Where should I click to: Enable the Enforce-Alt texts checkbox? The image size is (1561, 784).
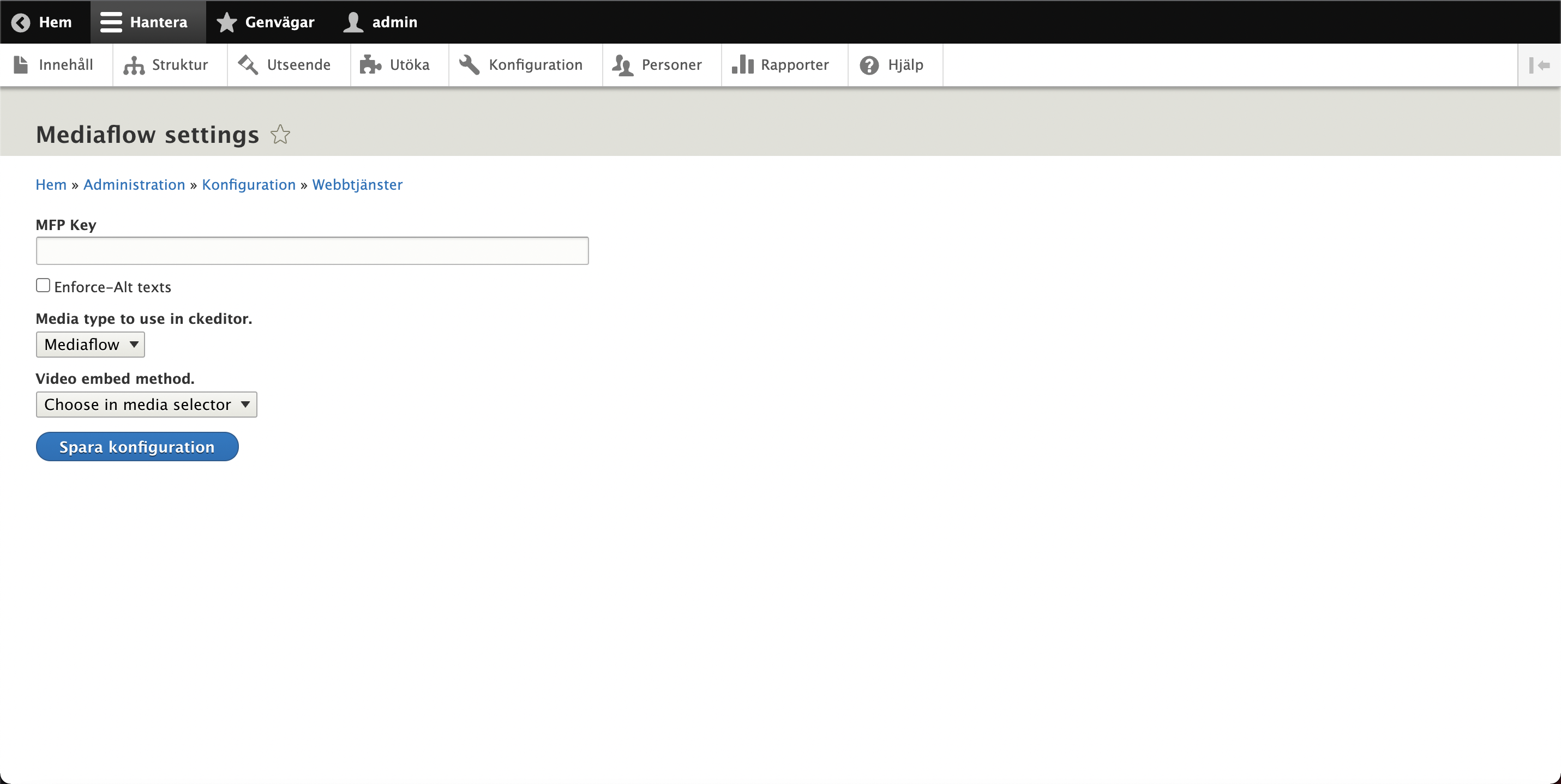(x=43, y=285)
